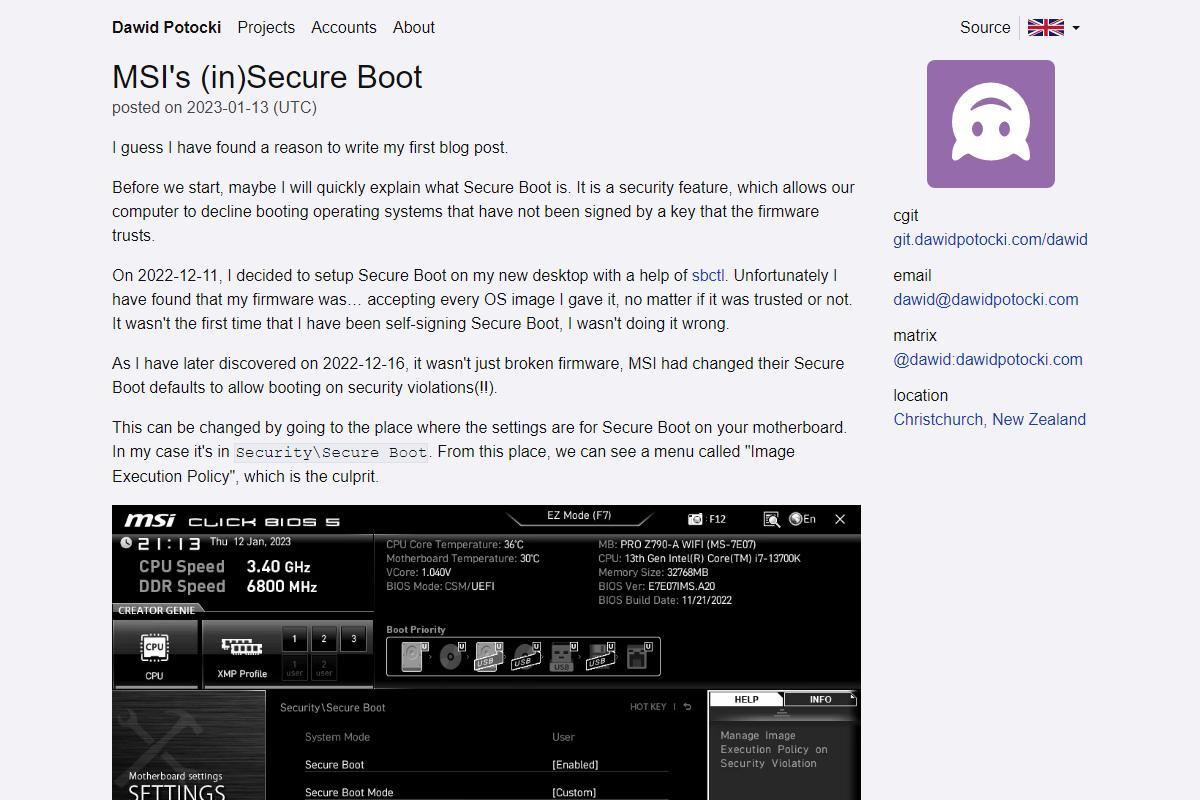The image size is (1200, 800).
Task: Click the optical disc boot priority icon
Action: [x=450, y=656]
